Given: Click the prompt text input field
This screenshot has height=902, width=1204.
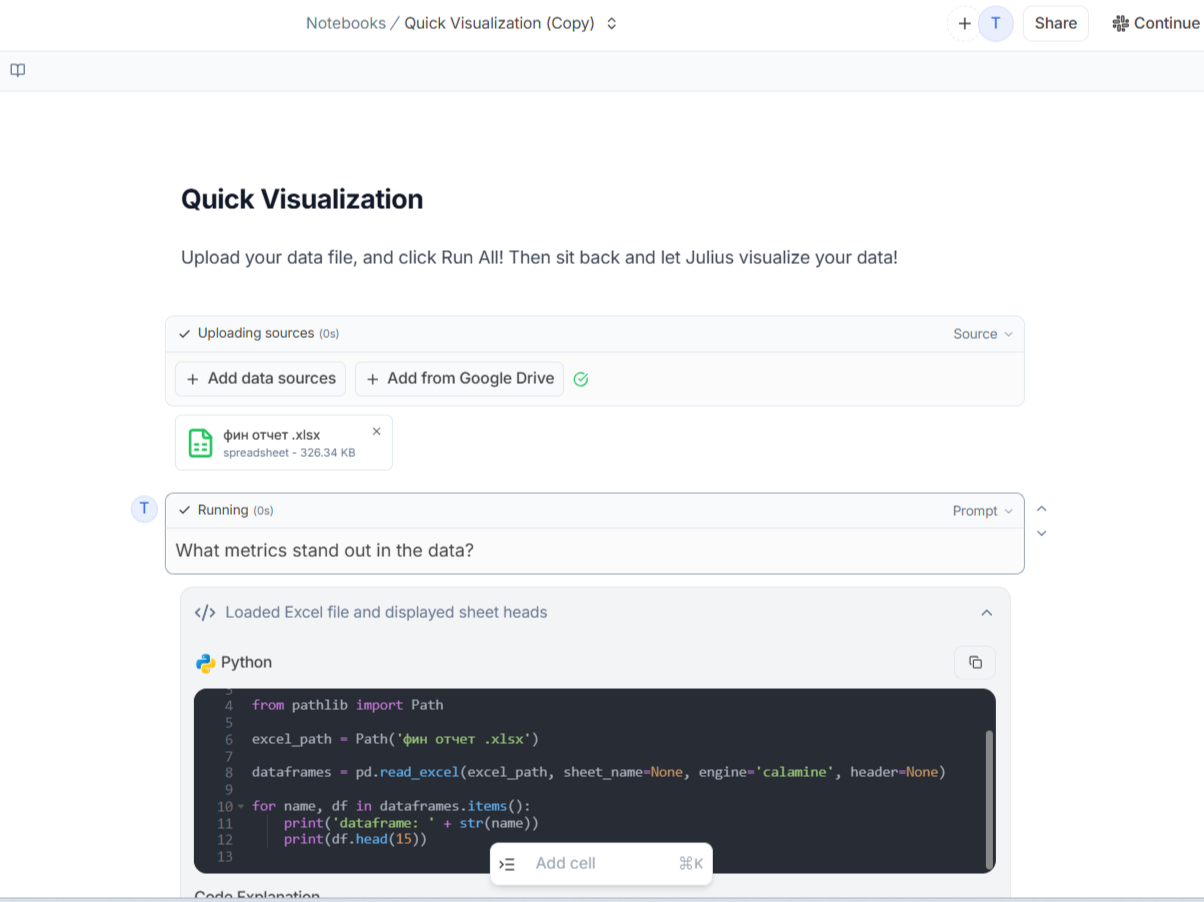Looking at the screenshot, I should click(x=594, y=550).
